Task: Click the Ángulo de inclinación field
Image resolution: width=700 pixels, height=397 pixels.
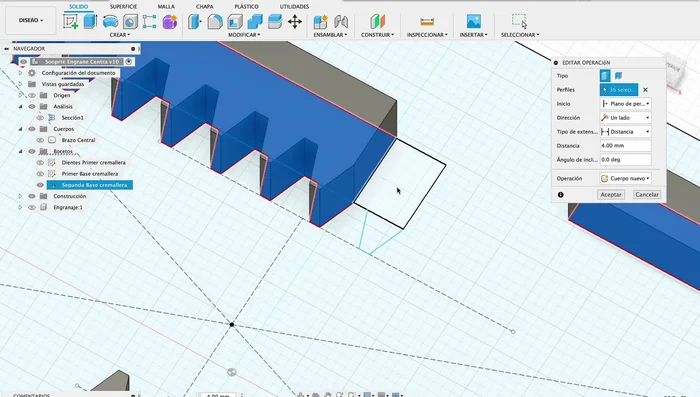Action: point(625,159)
